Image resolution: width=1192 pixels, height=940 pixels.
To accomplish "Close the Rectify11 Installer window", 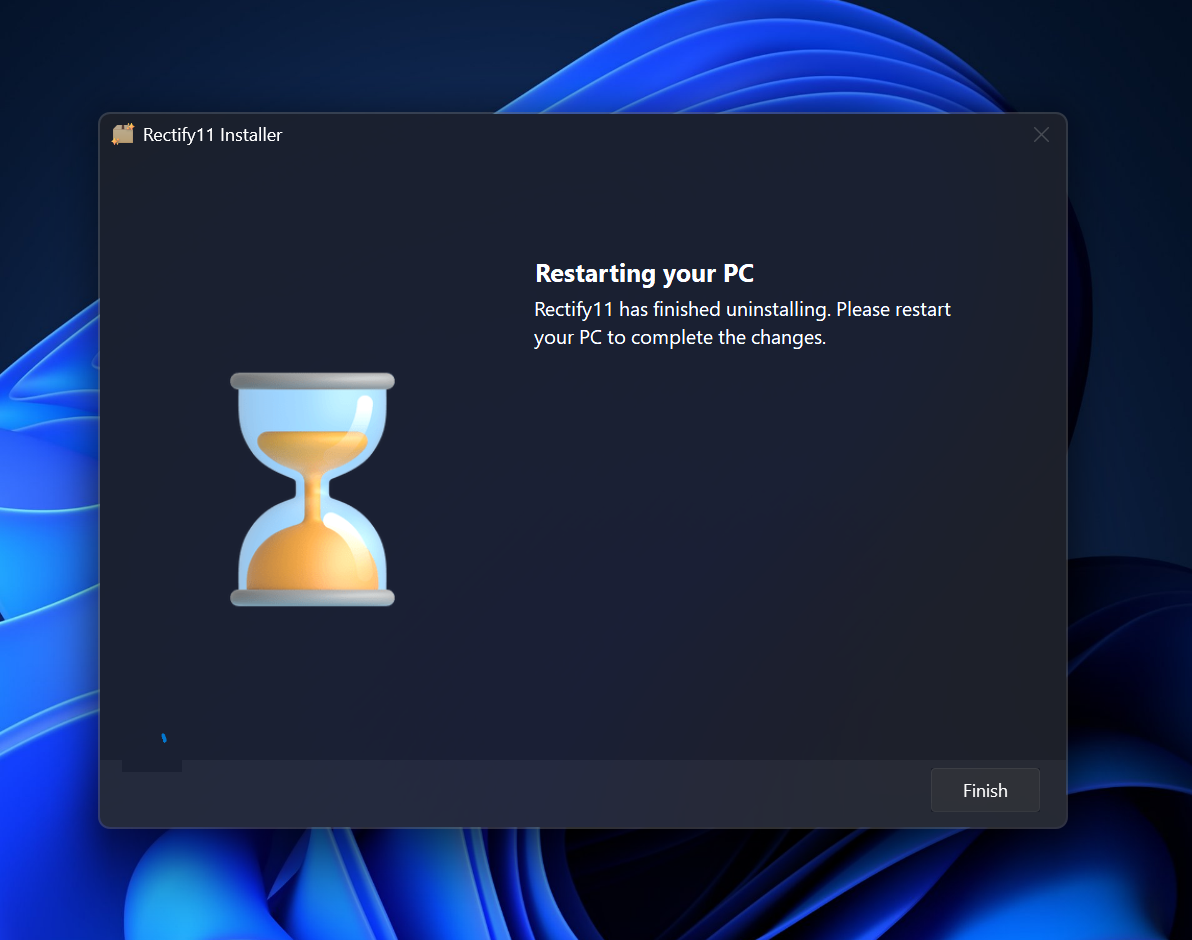I will pyautogui.click(x=1041, y=135).
